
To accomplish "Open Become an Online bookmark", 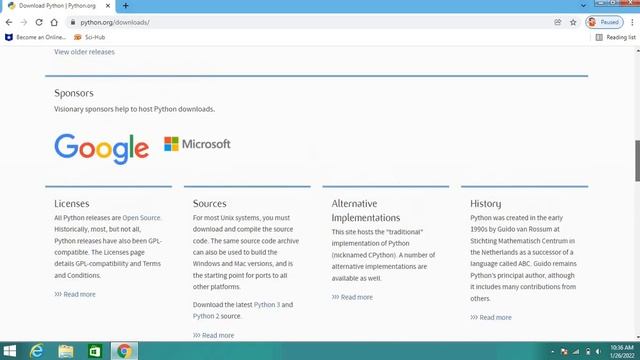I will point(36,37).
